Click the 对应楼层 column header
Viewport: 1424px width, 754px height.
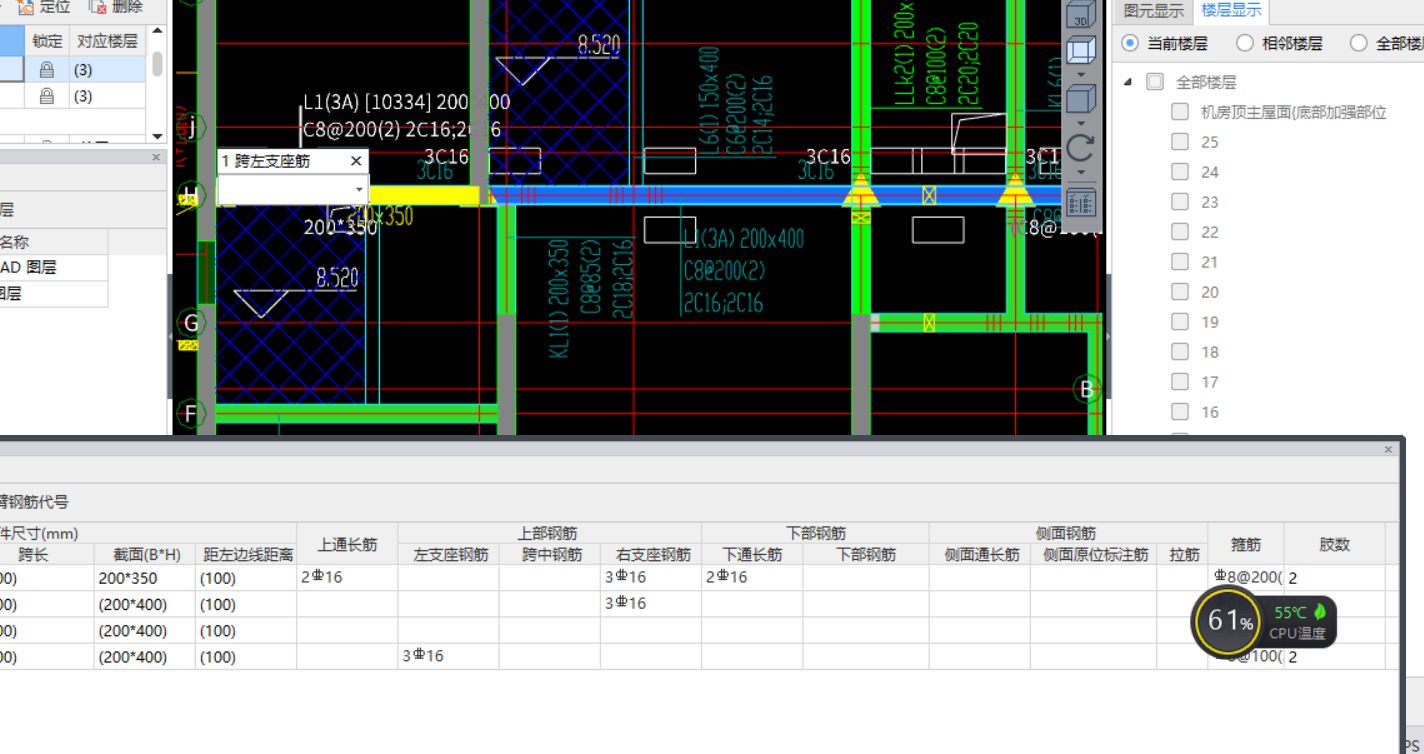(x=107, y=41)
